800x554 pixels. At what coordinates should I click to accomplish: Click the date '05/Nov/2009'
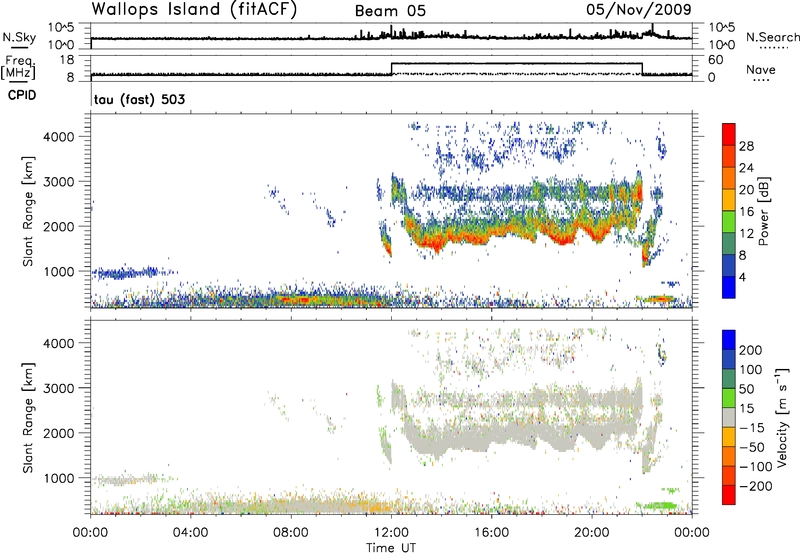coord(638,9)
